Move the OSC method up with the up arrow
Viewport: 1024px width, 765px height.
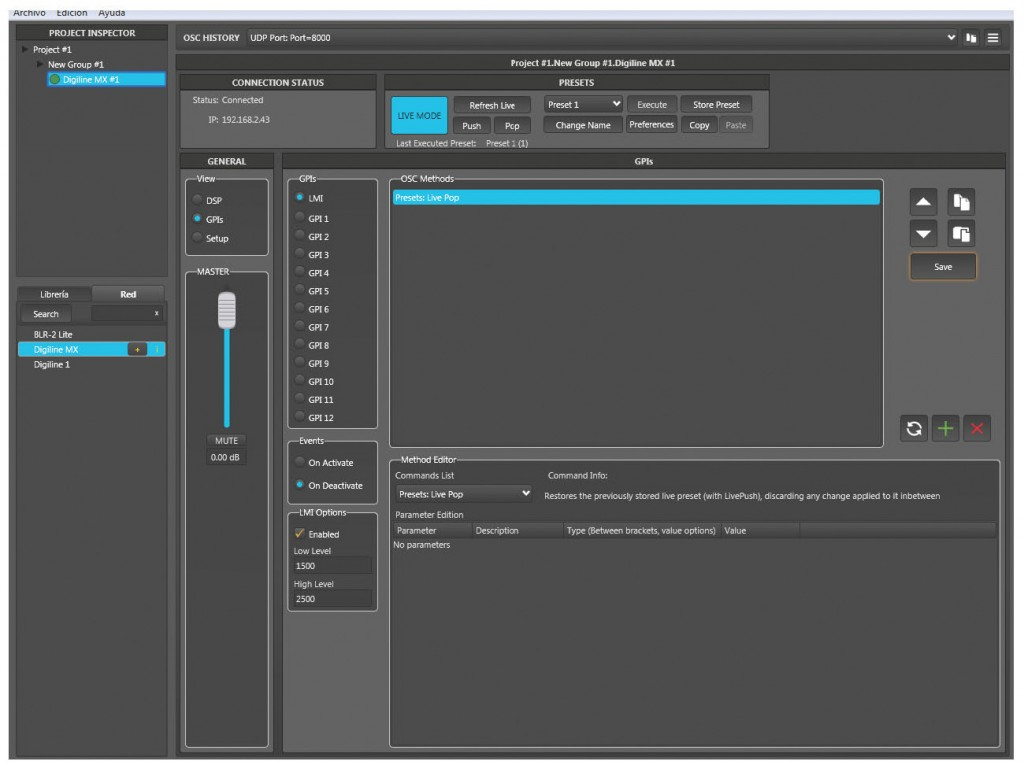pos(924,203)
